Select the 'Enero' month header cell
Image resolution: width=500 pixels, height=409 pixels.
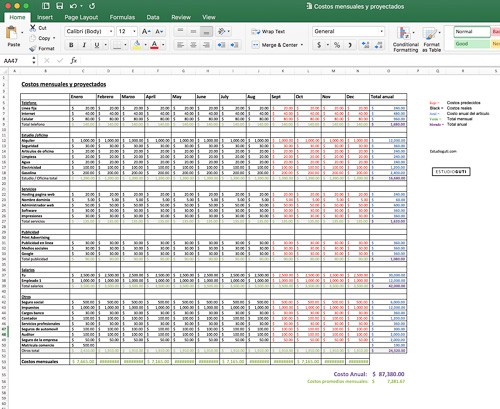(83, 97)
